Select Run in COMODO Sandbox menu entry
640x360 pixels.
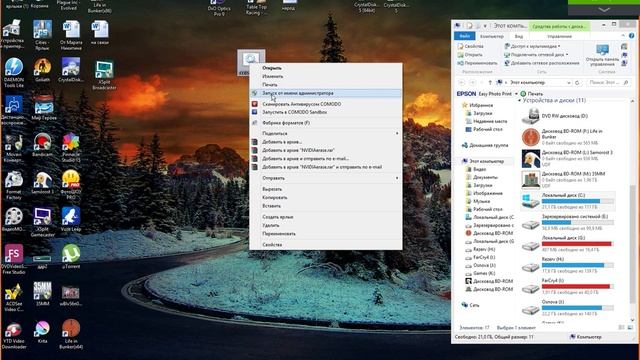pyautogui.click(x=325, y=112)
